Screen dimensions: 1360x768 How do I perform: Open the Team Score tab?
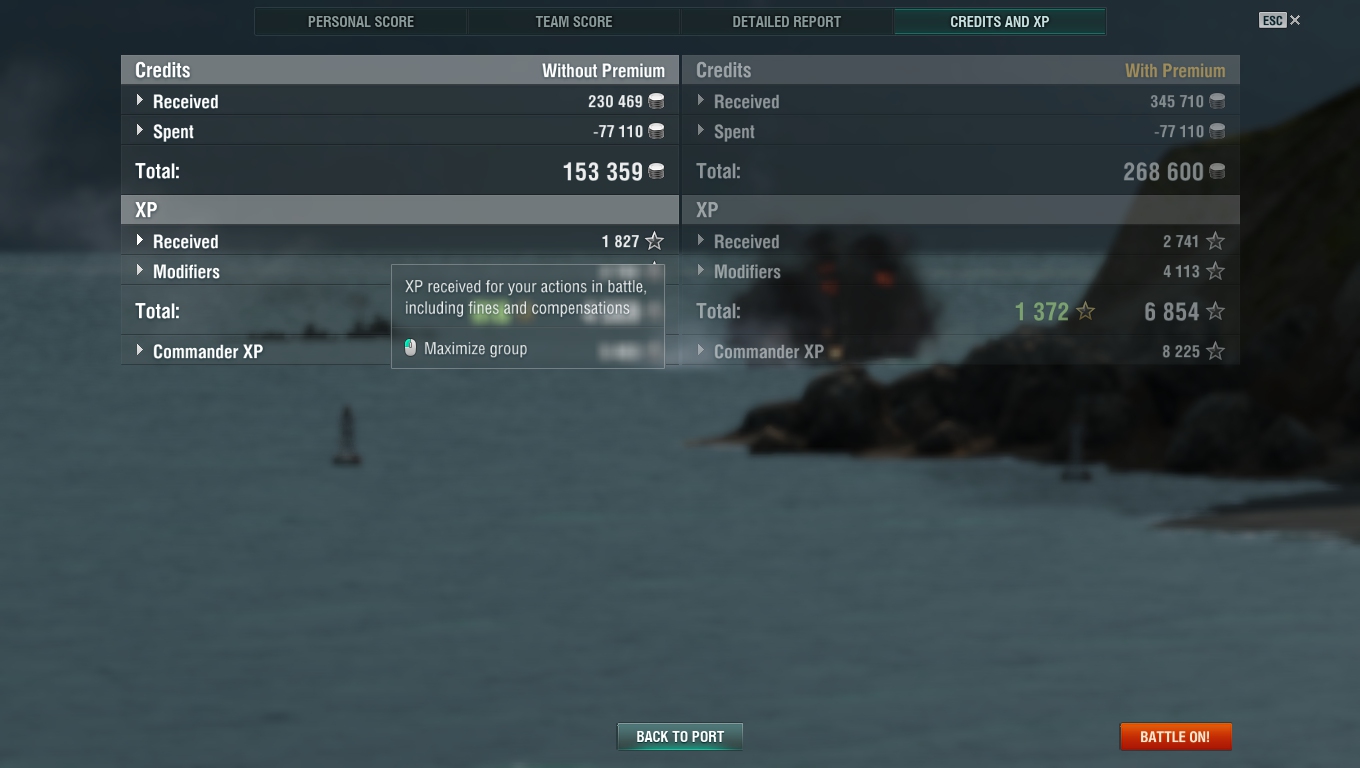pyautogui.click(x=574, y=21)
